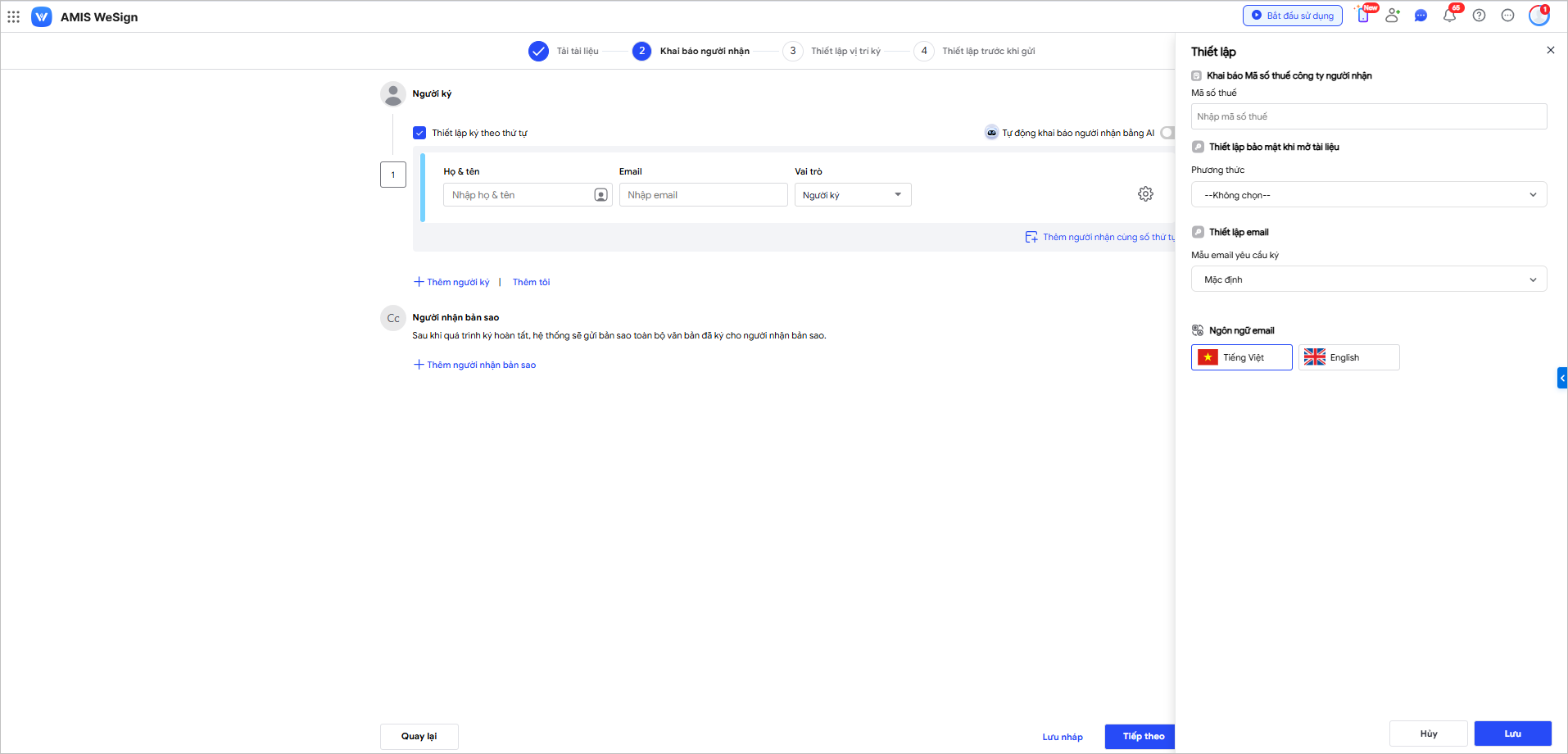
Task: Select English email language option
Action: pos(1348,357)
